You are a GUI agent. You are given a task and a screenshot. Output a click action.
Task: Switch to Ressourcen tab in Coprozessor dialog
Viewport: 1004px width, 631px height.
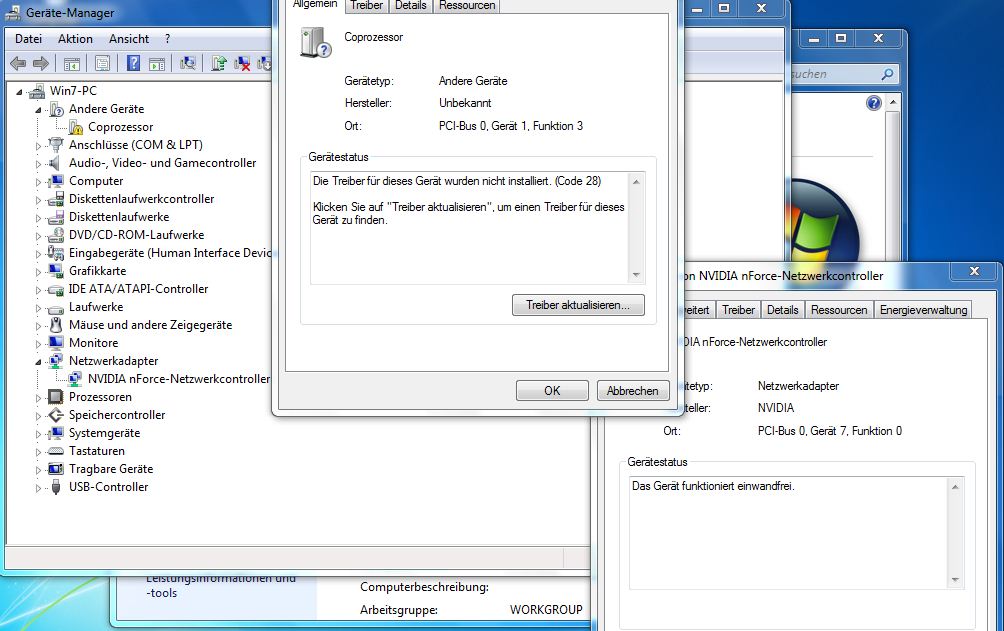pyautogui.click(x=467, y=6)
